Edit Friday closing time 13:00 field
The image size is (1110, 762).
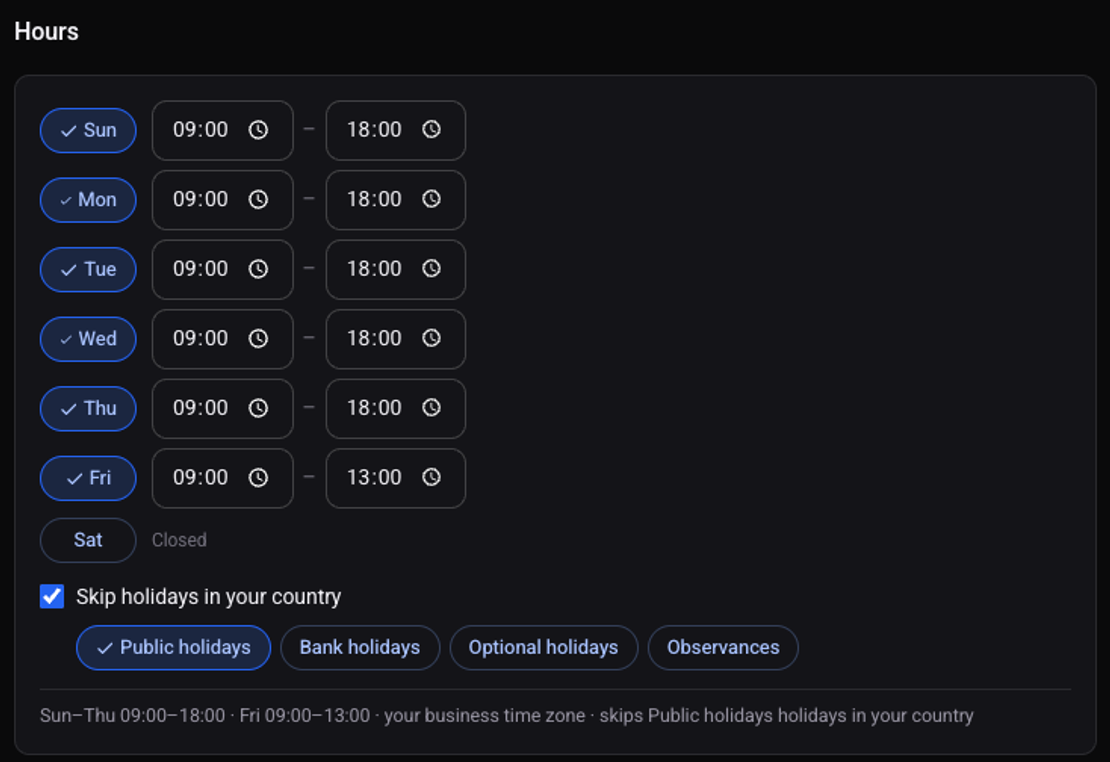click(396, 478)
